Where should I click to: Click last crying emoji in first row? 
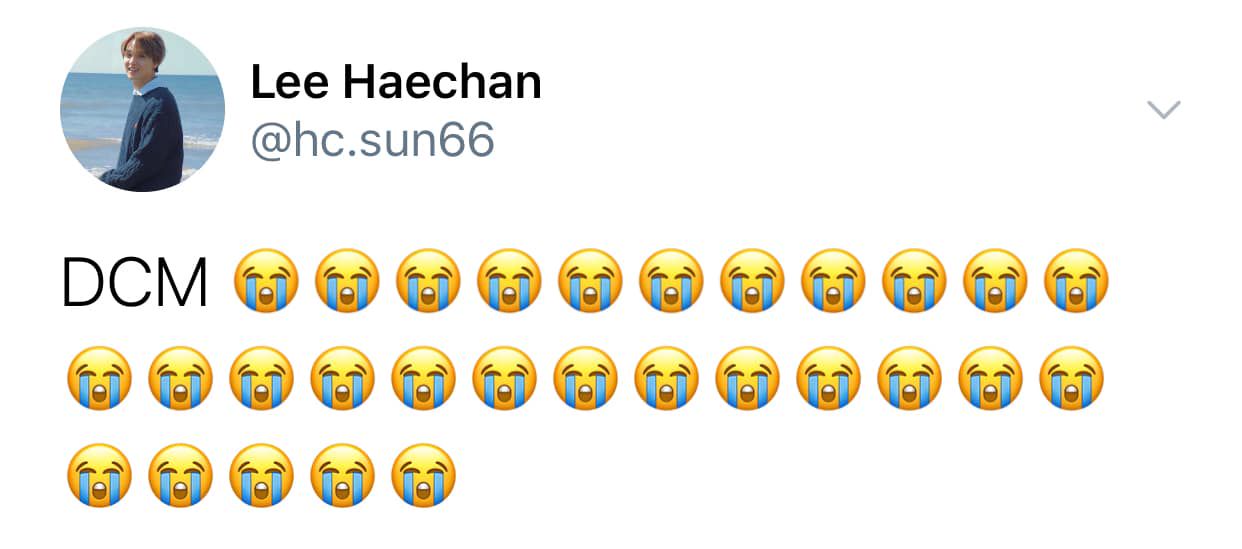tap(1076, 281)
